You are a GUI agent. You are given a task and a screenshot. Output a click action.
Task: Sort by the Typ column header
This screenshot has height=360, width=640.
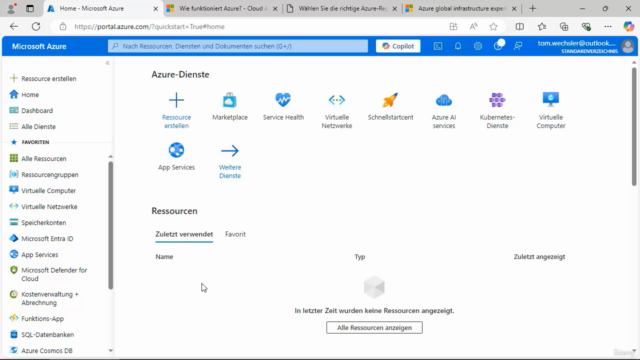pyautogui.click(x=360, y=257)
